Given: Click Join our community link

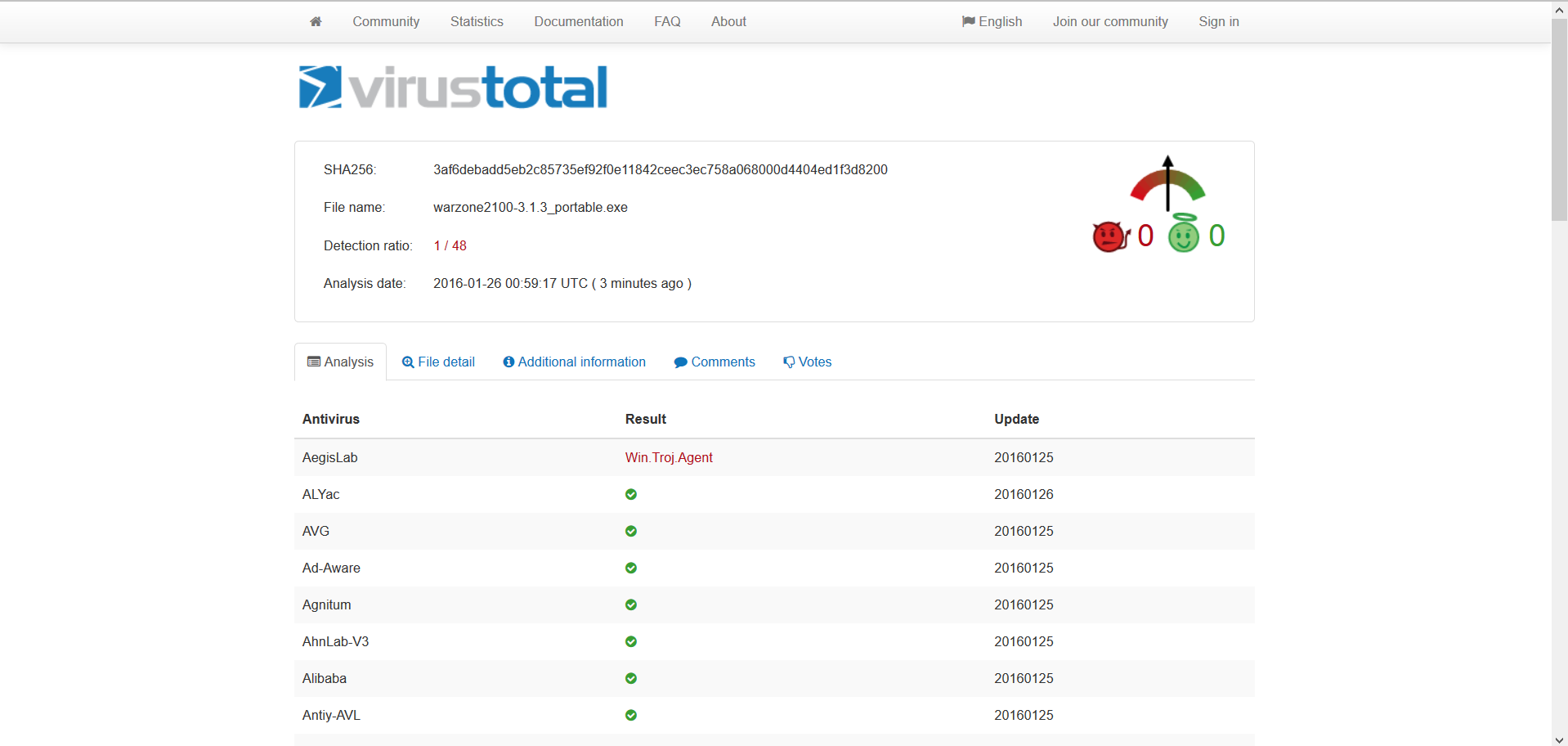Looking at the screenshot, I should tap(1110, 21).
